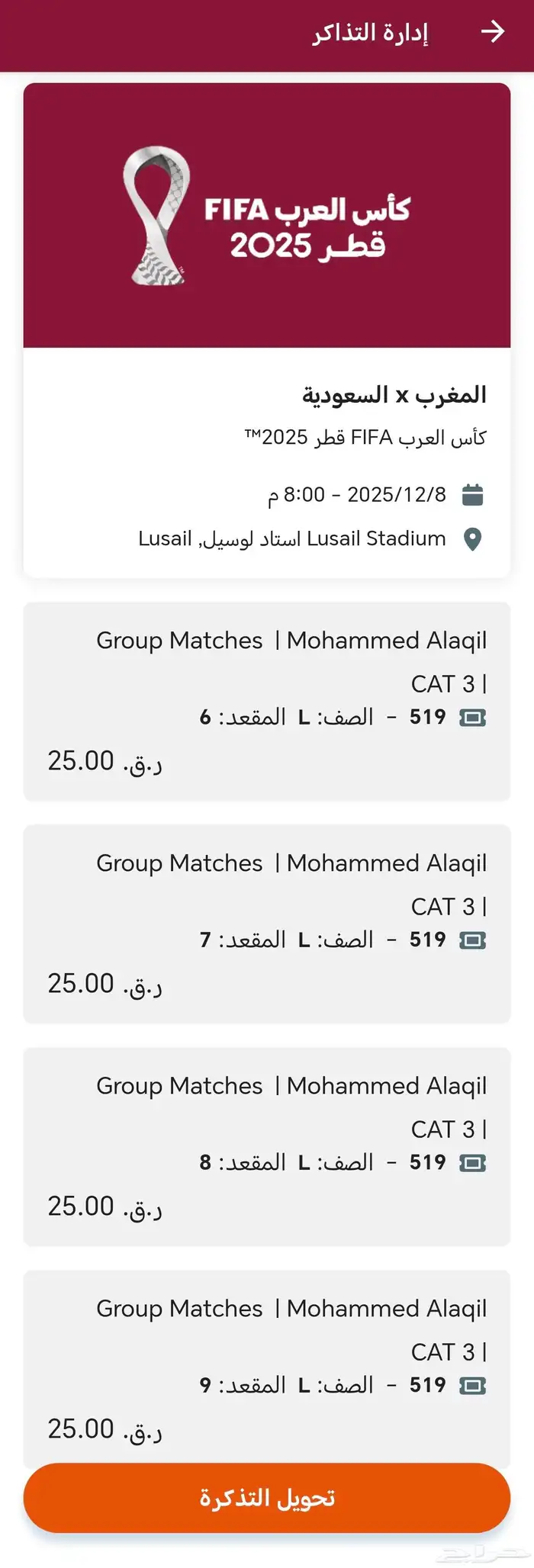Select the seat 8 ticket card
The width and height of the screenshot is (534, 1568).
(267, 1146)
